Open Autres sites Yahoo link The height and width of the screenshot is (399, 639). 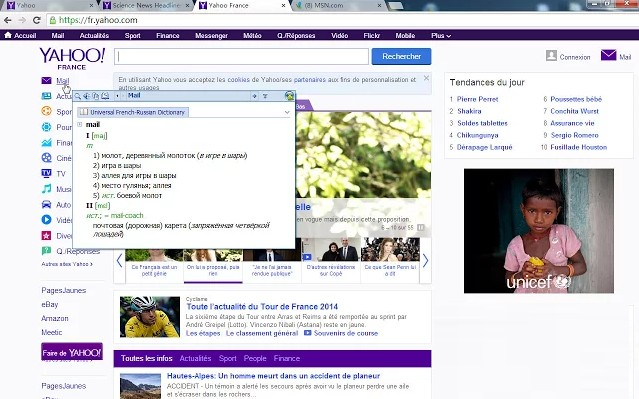(x=67, y=264)
